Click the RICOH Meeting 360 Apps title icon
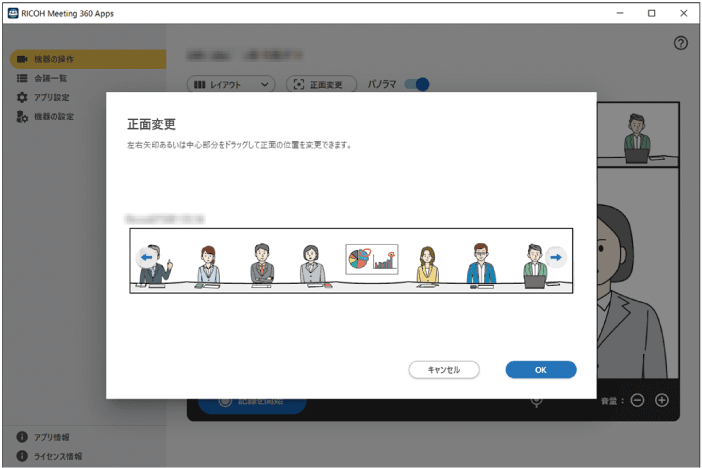This screenshot has height=468, width=702. point(13,13)
